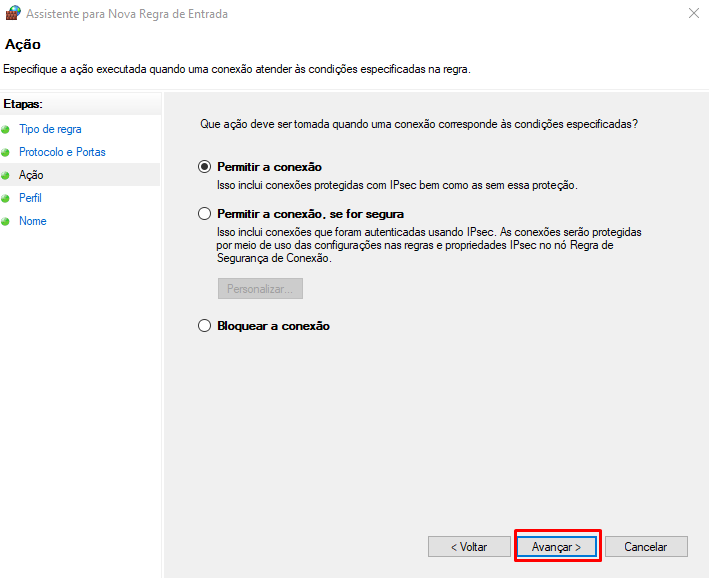The image size is (709, 578).
Task: Go back with the Voltar button
Action: tap(469, 547)
